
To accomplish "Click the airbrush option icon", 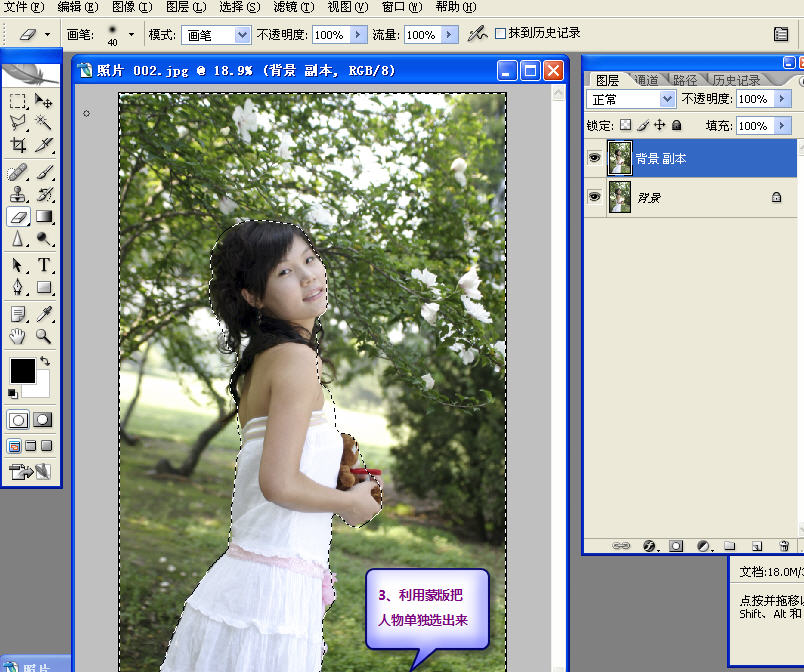I will tap(477, 34).
